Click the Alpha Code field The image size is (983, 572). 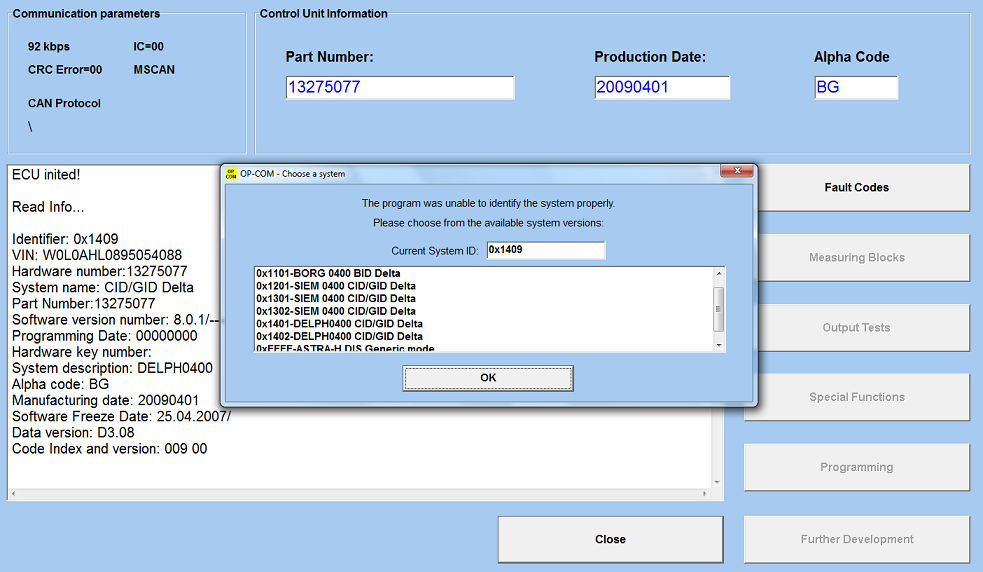855,88
